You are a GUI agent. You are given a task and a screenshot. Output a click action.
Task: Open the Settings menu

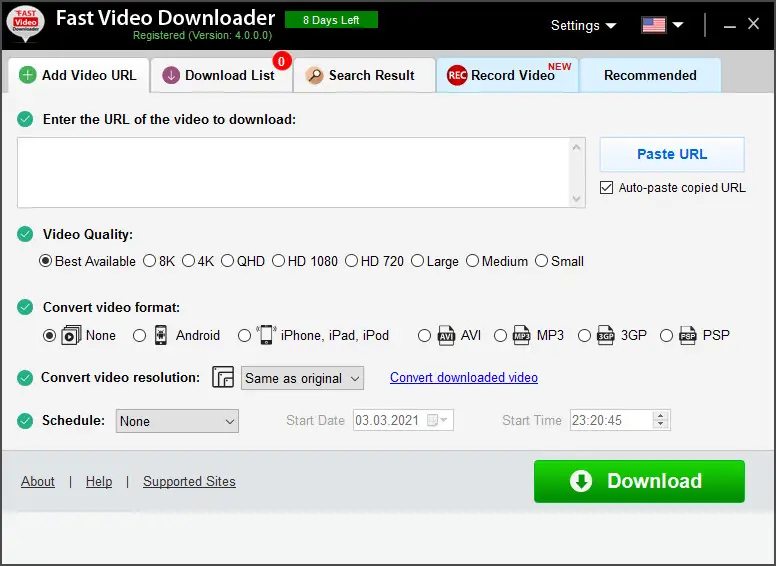coord(583,25)
